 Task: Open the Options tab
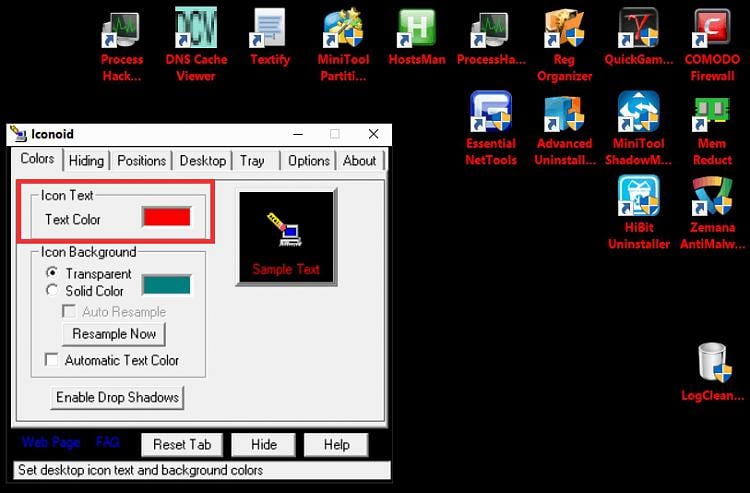click(309, 161)
